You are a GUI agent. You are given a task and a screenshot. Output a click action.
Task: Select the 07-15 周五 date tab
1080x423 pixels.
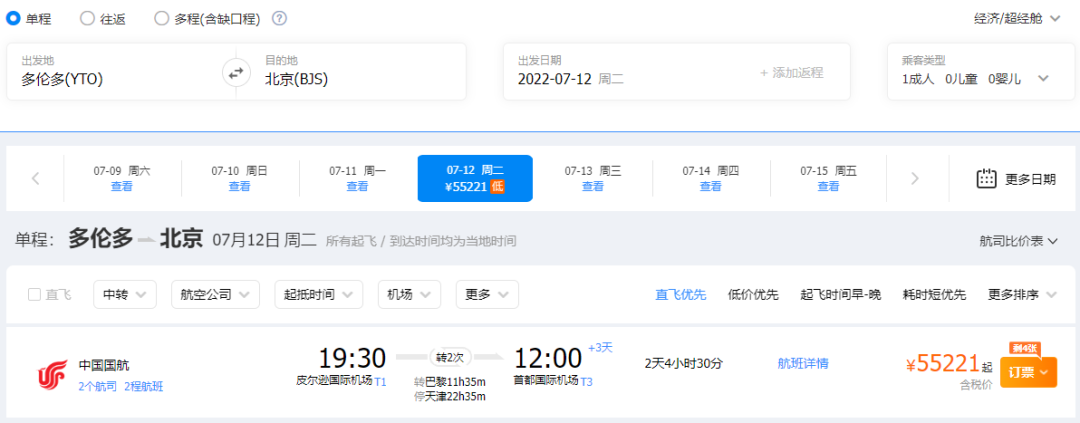point(829,178)
